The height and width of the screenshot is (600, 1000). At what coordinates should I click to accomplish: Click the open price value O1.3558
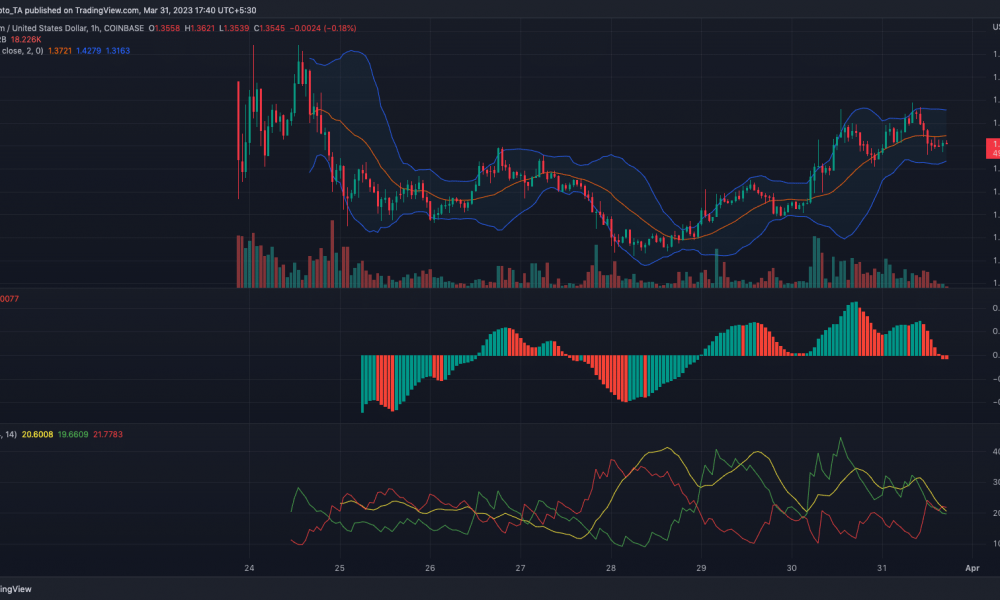pyautogui.click(x=165, y=28)
